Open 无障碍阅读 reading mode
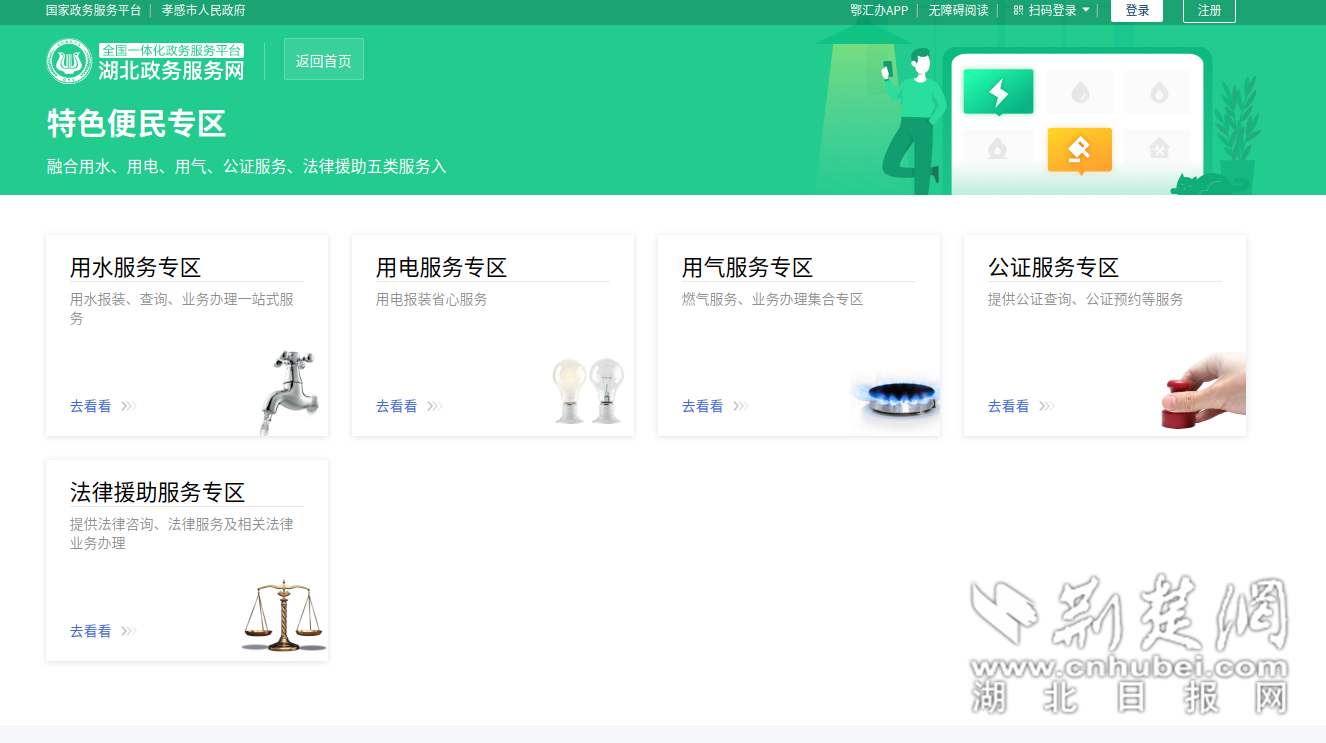This screenshot has height=743, width=1326. pyautogui.click(x=958, y=11)
